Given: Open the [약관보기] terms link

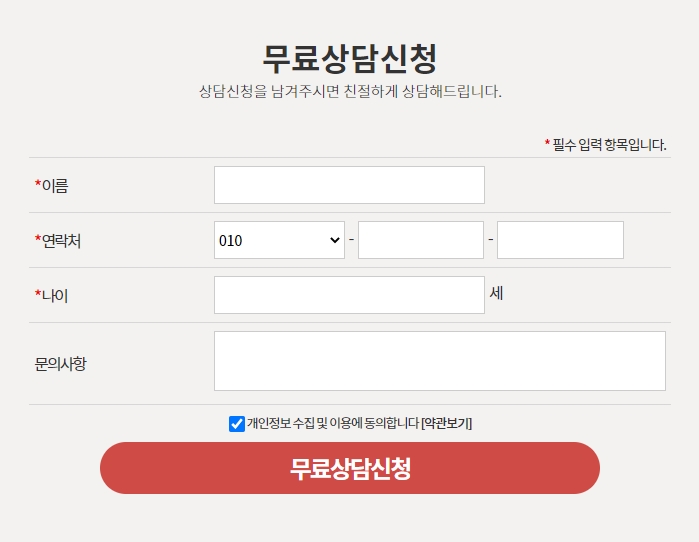Looking at the screenshot, I should point(446,423).
